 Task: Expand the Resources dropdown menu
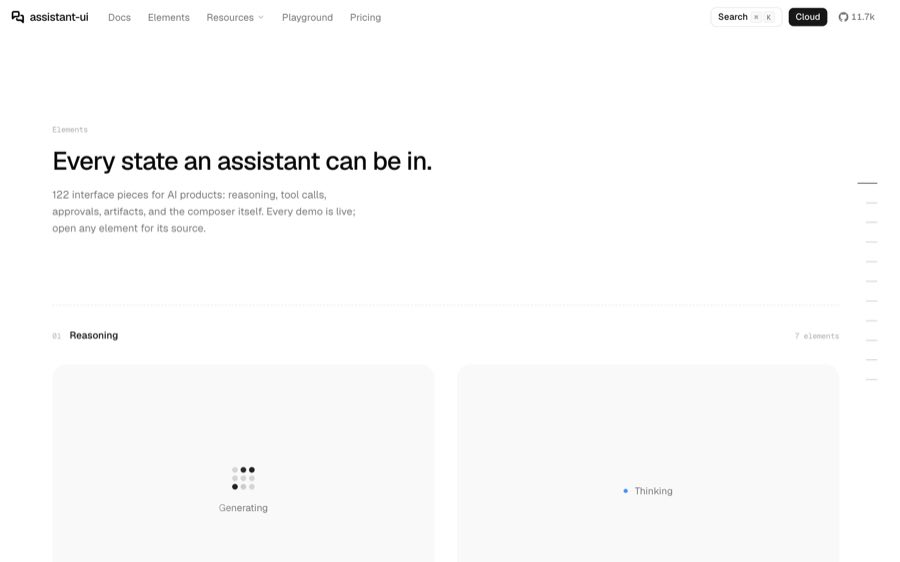click(x=235, y=18)
